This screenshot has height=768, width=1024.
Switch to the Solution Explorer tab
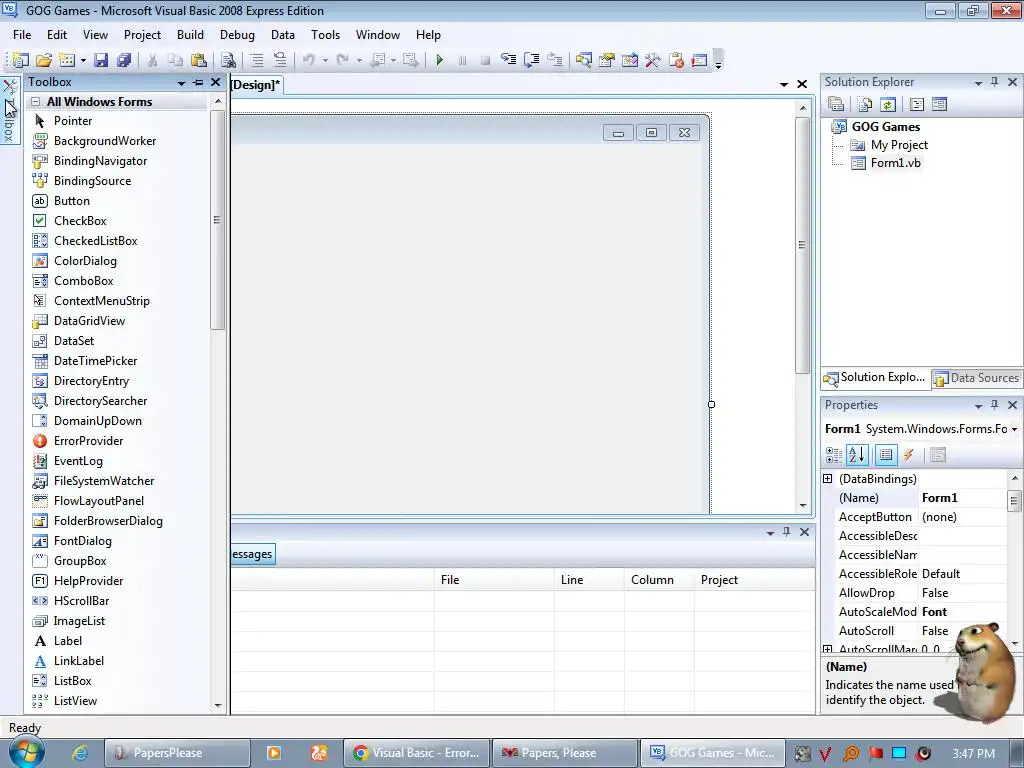pyautogui.click(x=875, y=377)
